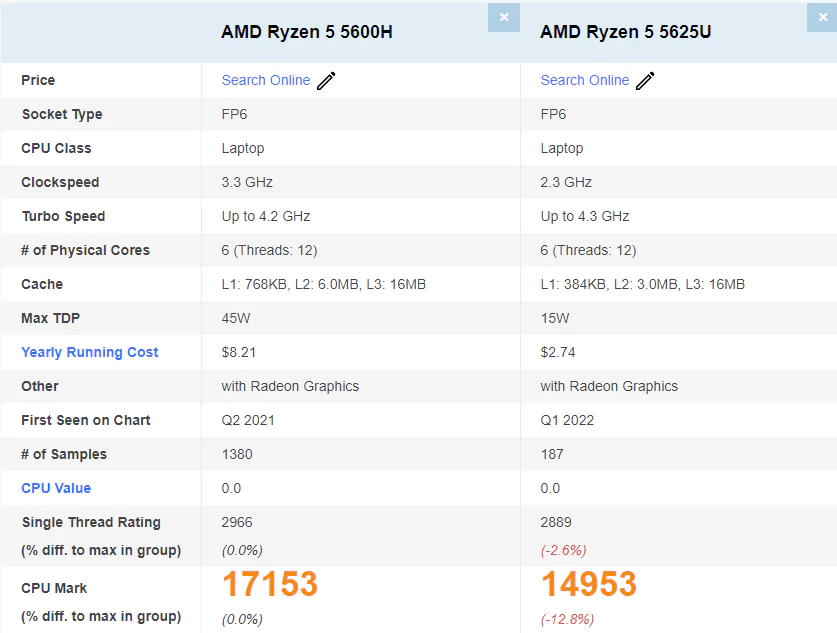Click the 2889 single thread rating
Viewport: 837px width, 633px height.
click(x=556, y=523)
